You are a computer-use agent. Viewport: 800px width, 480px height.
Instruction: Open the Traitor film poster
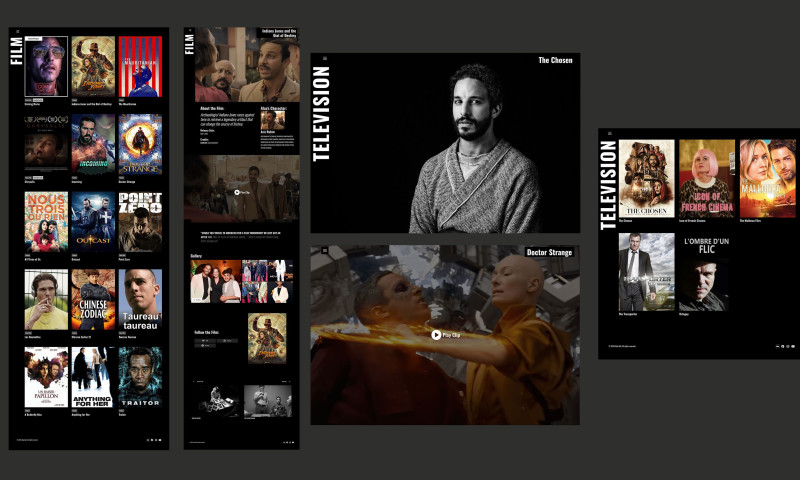click(140, 377)
